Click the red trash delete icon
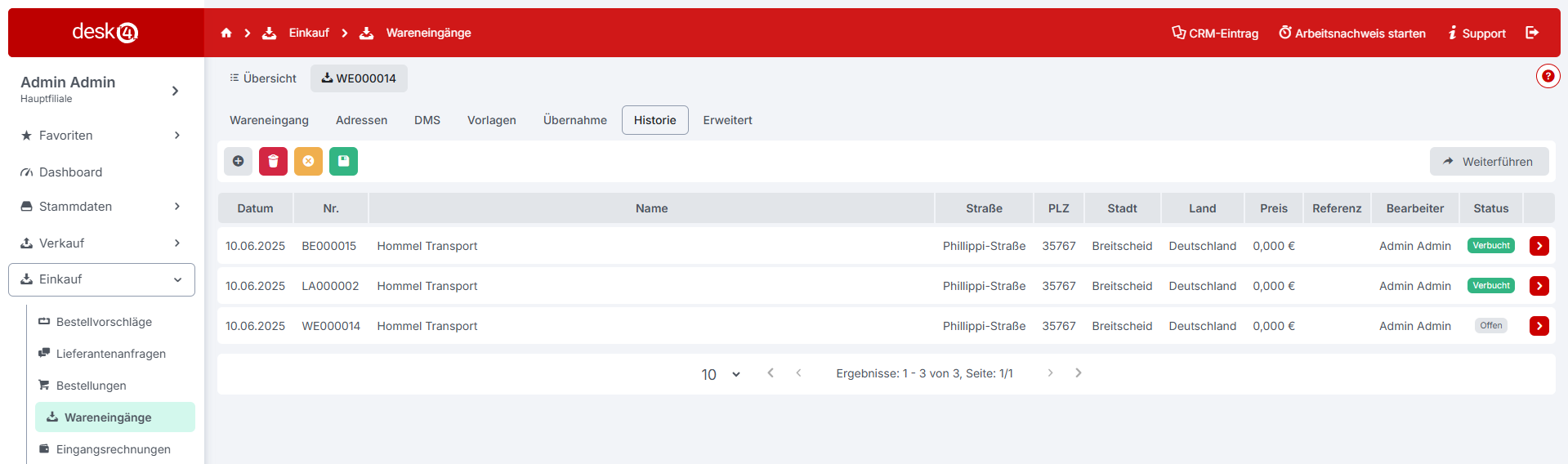1568x464 pixels. click(x=273, y=162)
